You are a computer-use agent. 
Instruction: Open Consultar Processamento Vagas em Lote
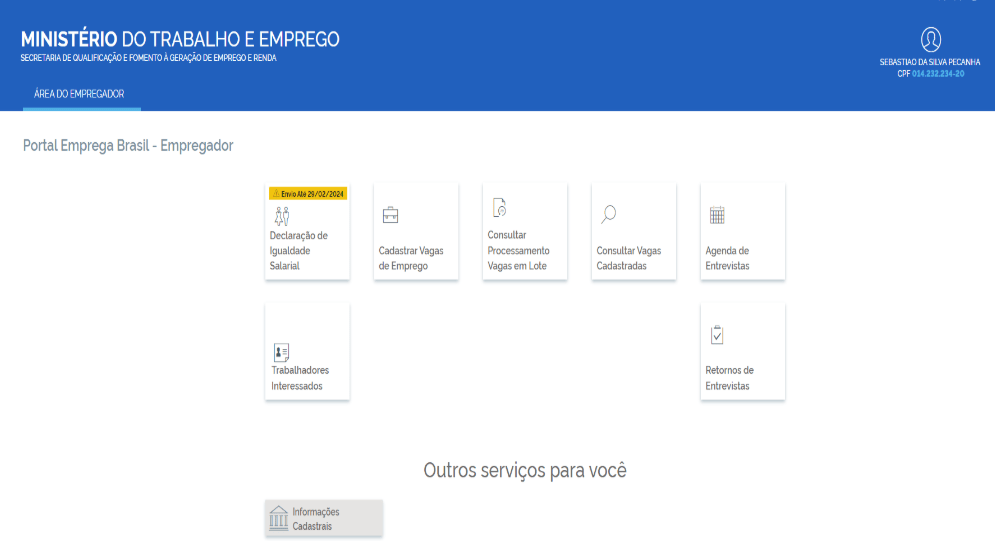tap(525, 231)
